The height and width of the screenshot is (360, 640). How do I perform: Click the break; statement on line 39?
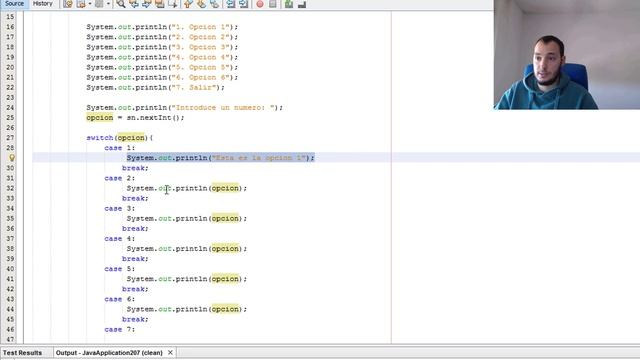135,259
